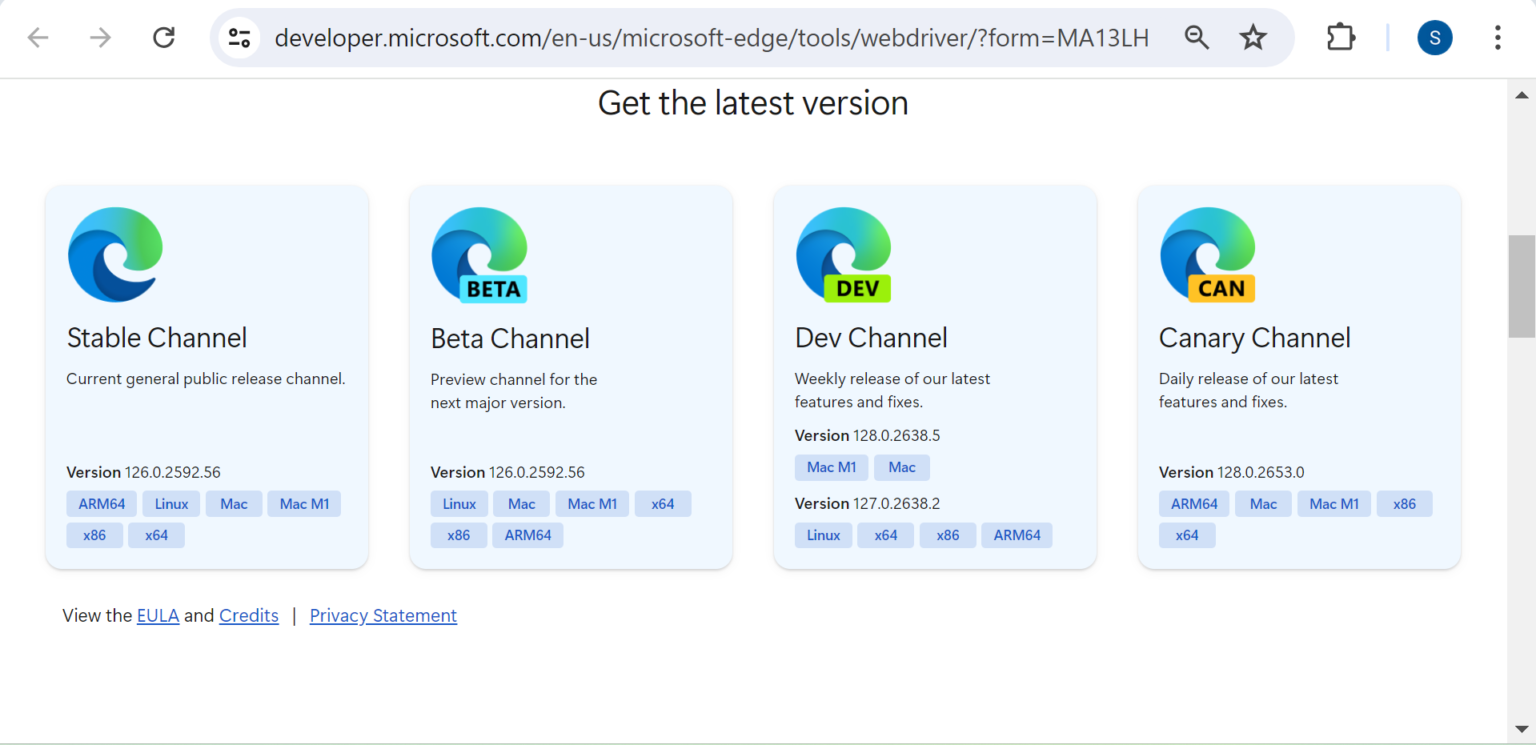Click the search zoom icon in the toolbar
This screenshot has height=745, width=1536.
pos(1197,37)
